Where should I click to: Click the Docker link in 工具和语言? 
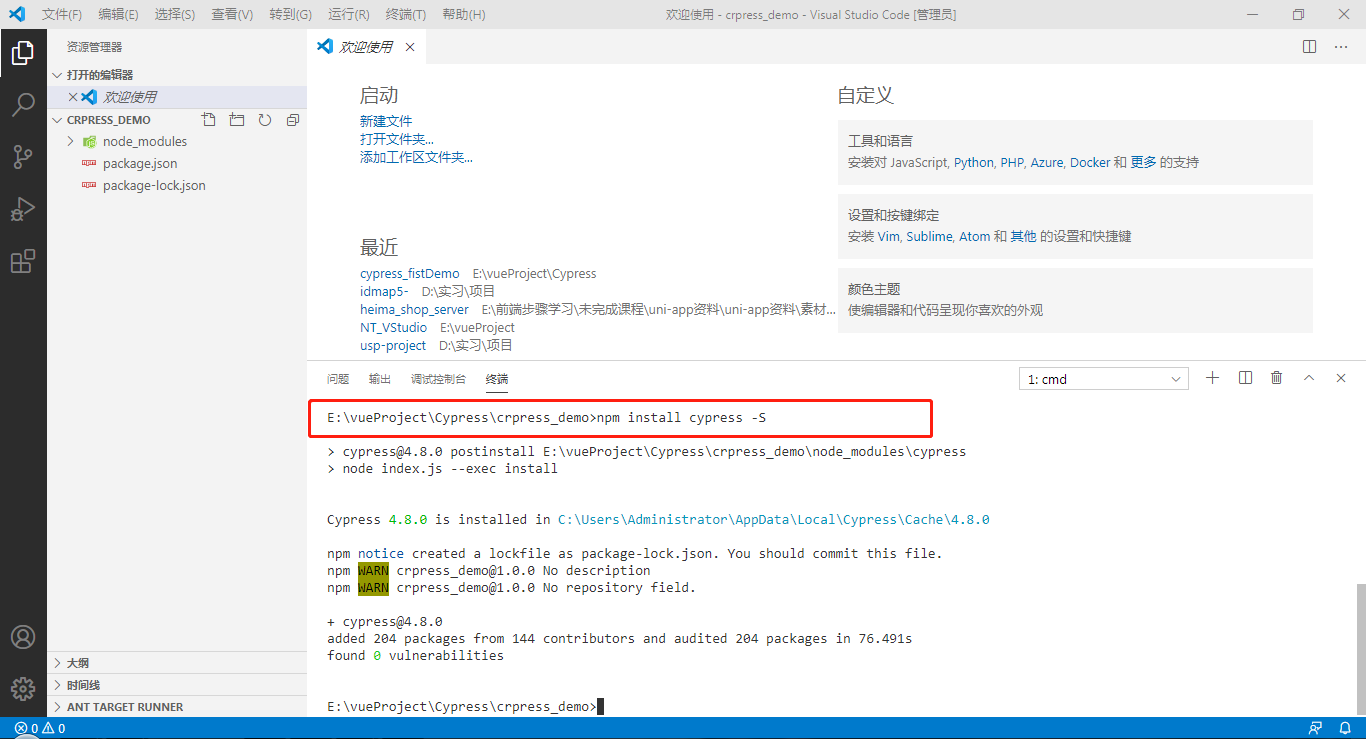click(x=1090, y=162)
